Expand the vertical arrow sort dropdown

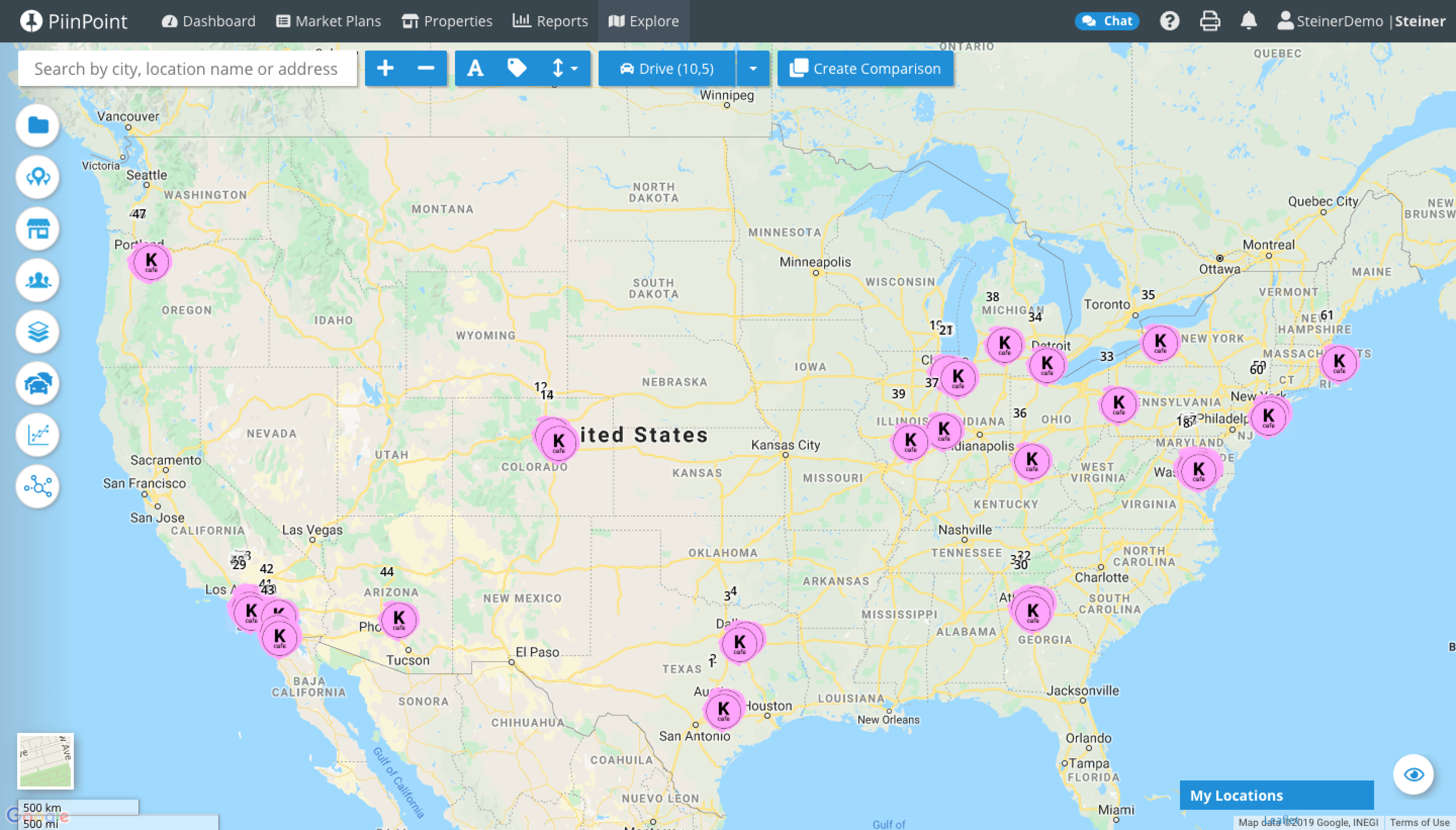[x=565, y=68]
